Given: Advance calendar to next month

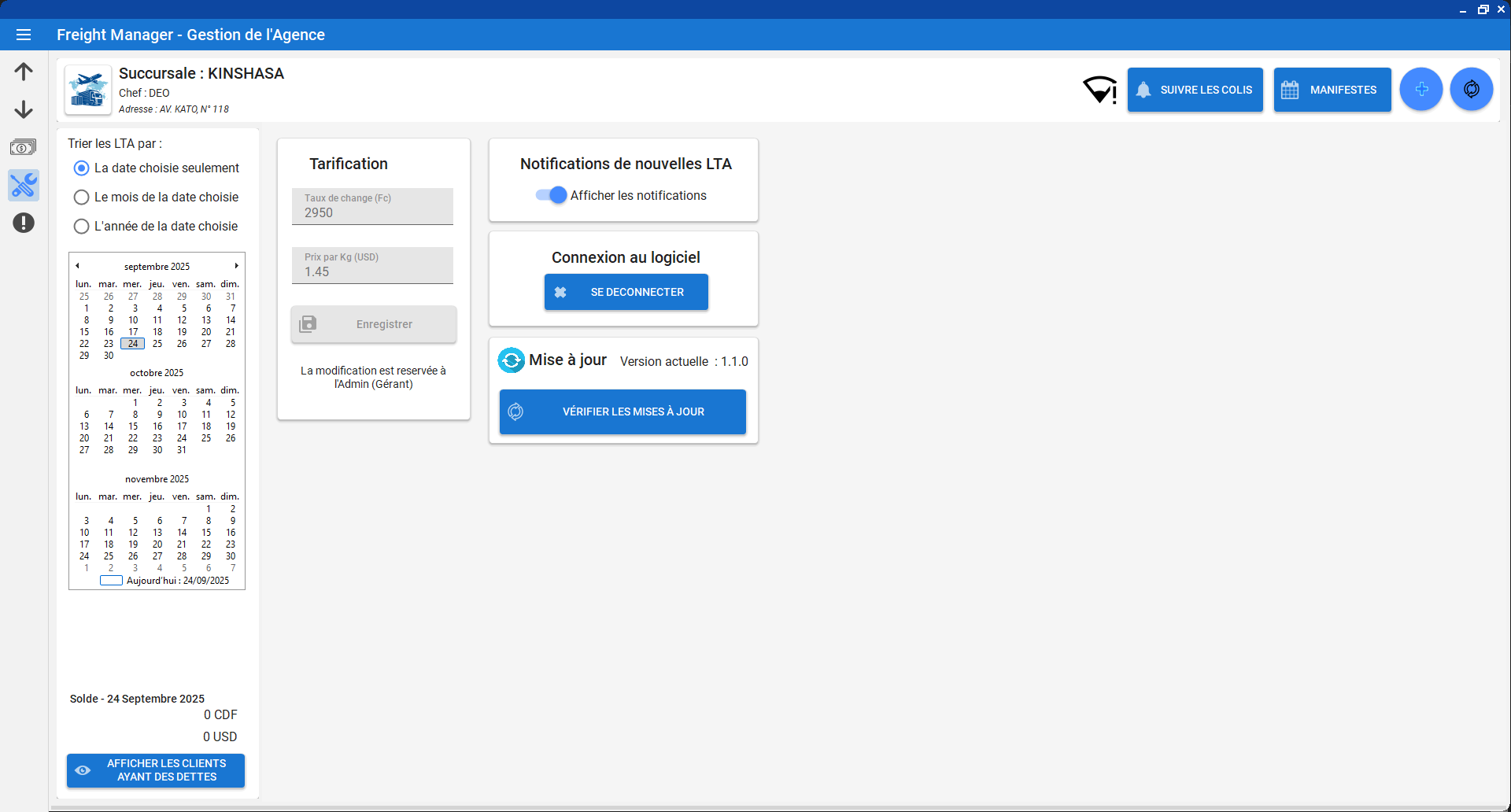Looking at the screenshot, I should point(236,266).
